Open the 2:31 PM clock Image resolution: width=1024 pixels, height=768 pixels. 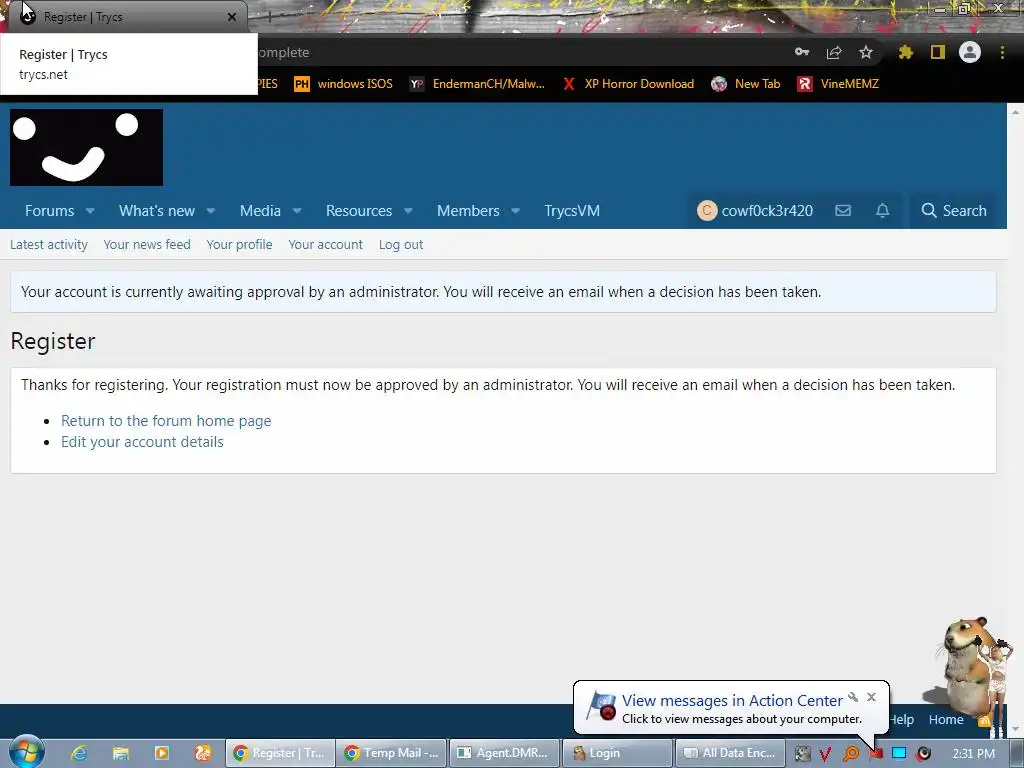coord(973,754)
